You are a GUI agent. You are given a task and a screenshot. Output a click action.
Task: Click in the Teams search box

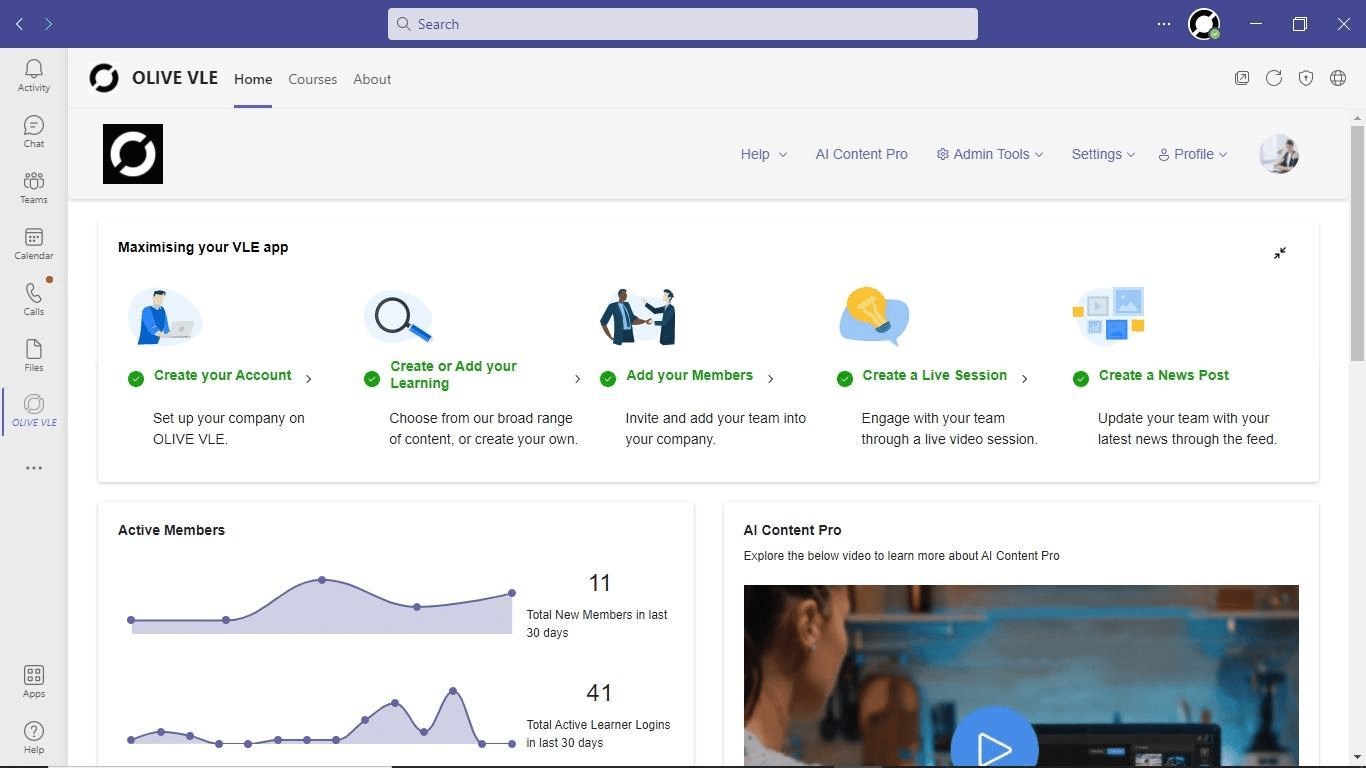tap(683, 24)
